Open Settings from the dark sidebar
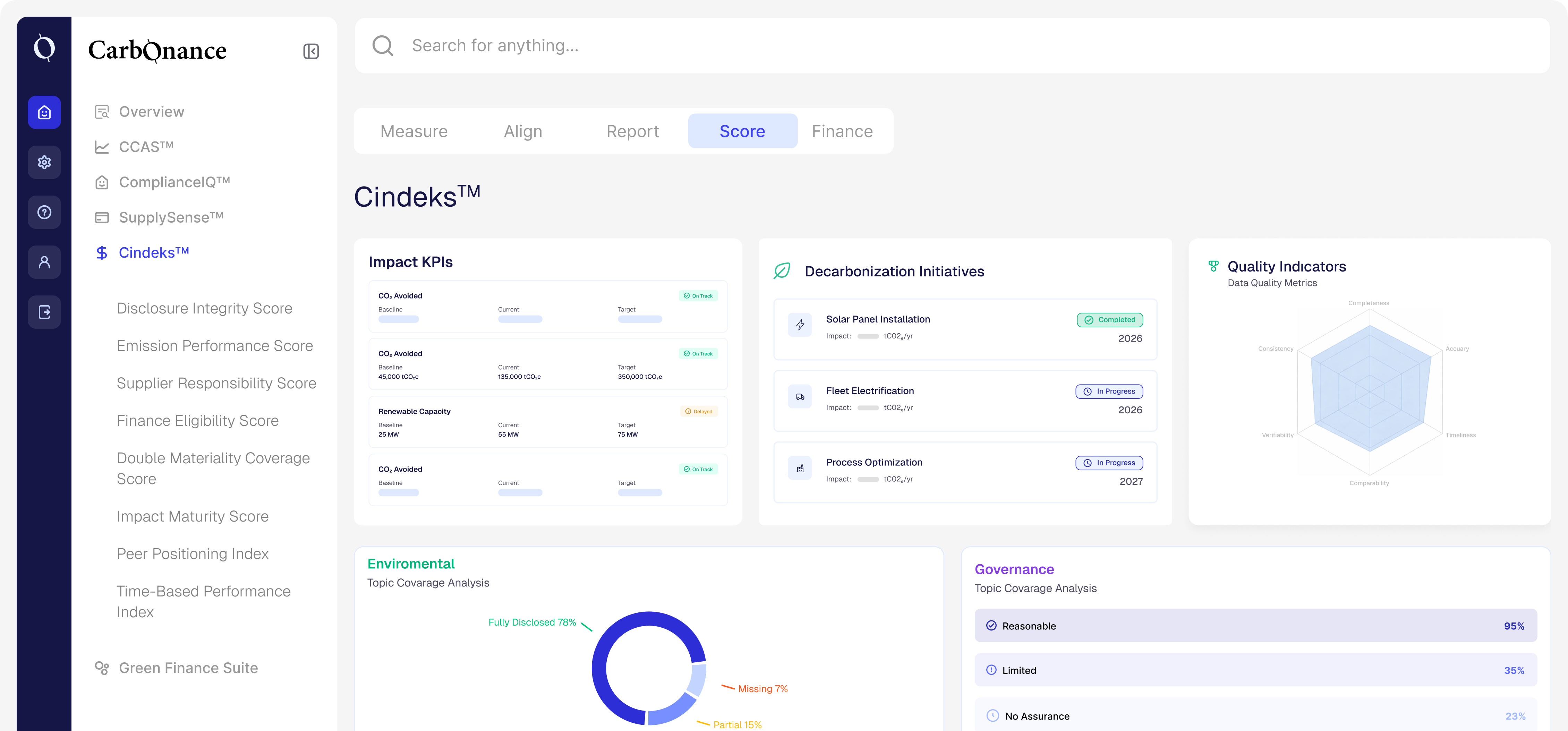The height and width of the screenshot is (731, 1568). [44, 162]
